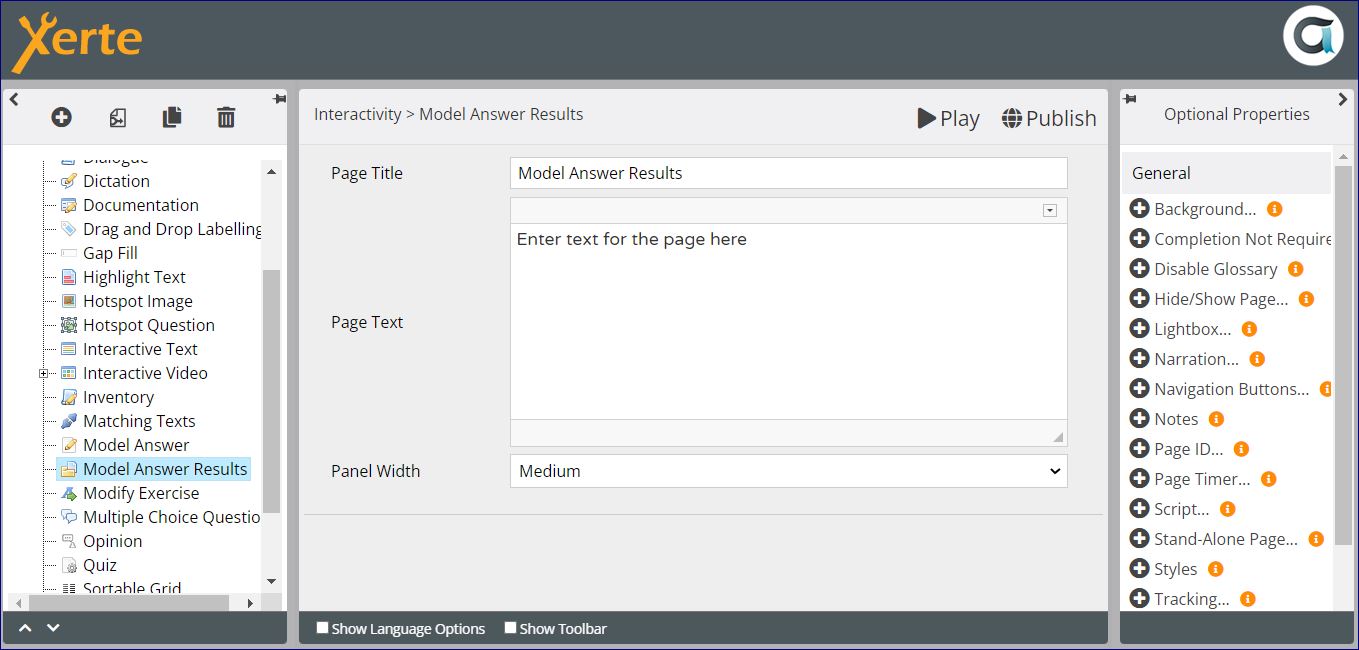
Task: Click the add new page plus icon
Action: coord(61,118)
